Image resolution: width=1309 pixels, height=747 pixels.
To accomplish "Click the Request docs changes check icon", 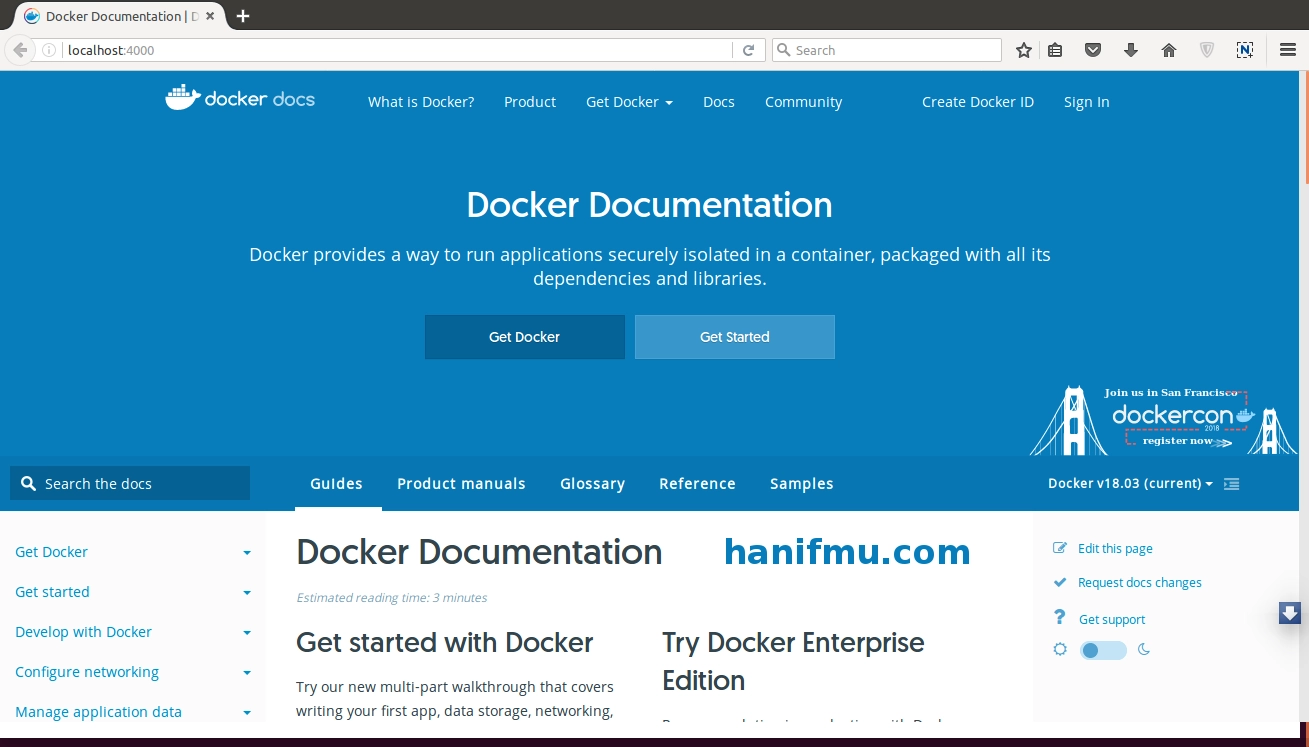I will (x=1060, y=582).
